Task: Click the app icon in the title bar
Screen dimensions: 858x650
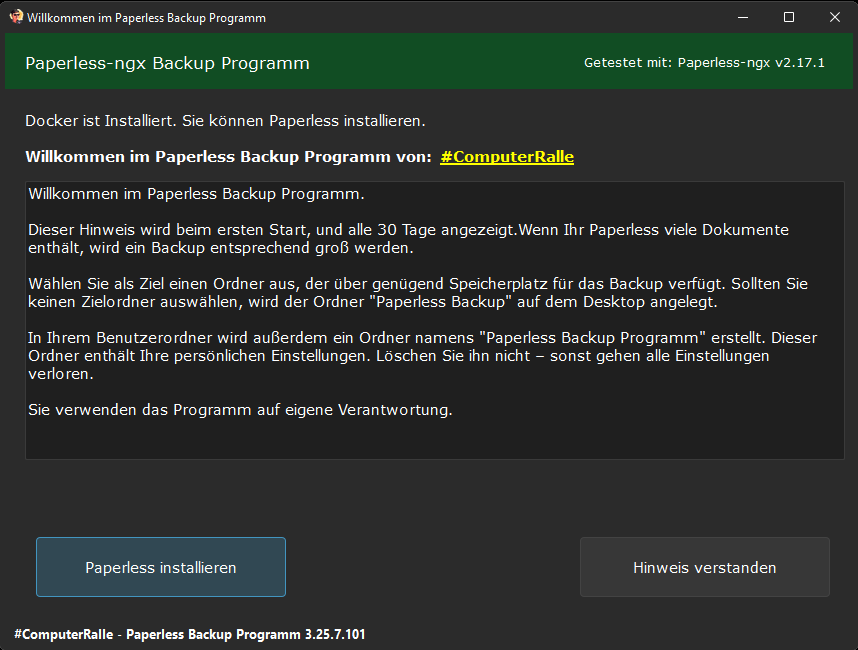Action: click(16, 17)
